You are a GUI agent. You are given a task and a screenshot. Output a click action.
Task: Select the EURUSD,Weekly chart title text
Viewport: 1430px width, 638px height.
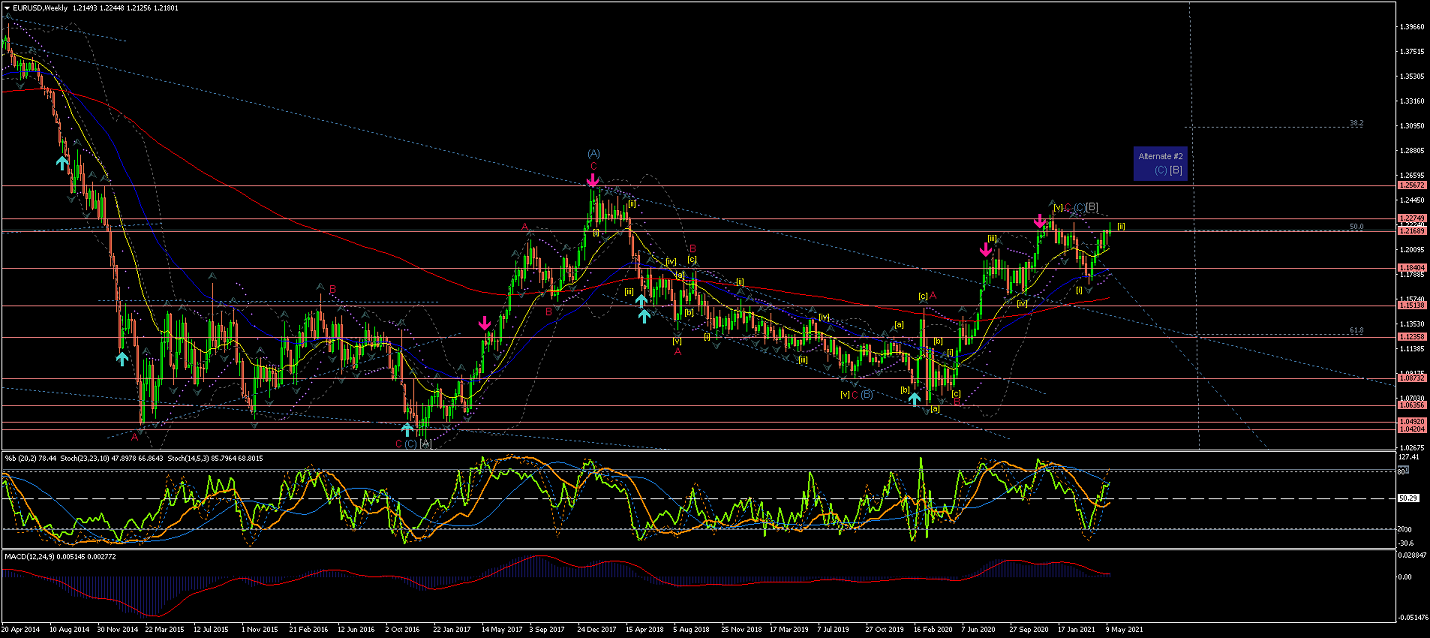(40, 8)
